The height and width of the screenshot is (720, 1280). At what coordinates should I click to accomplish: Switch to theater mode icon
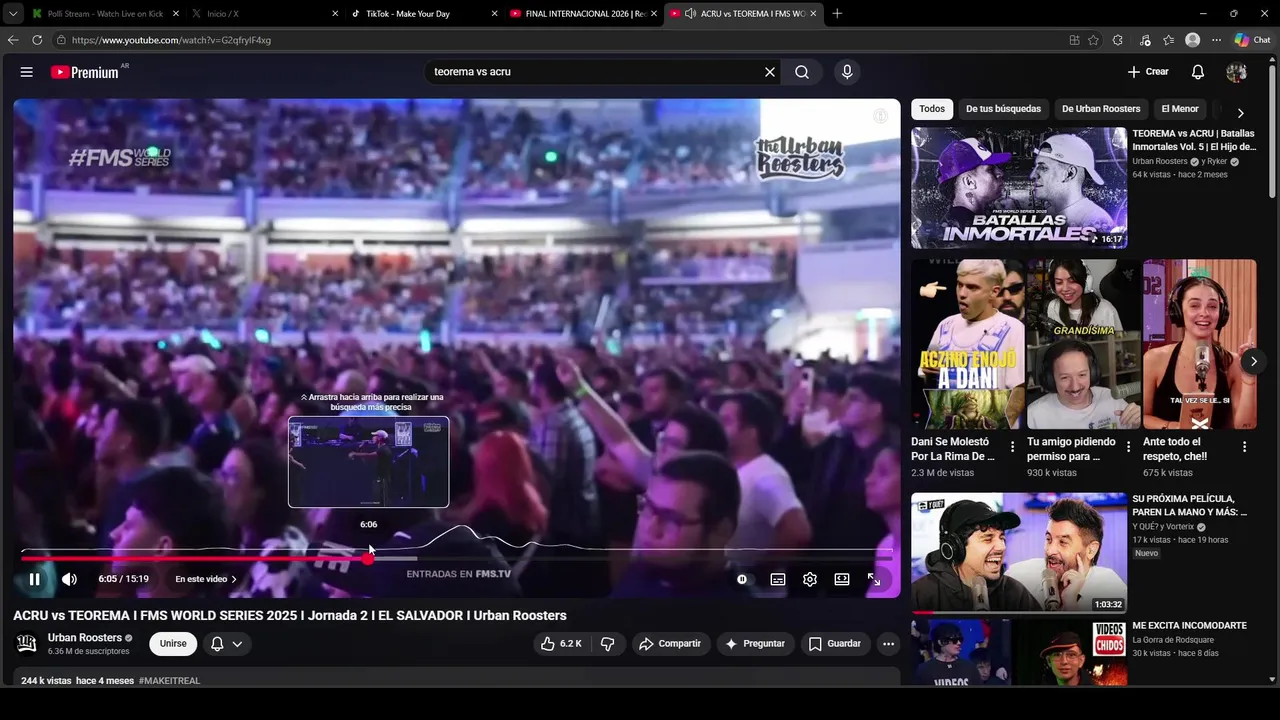842,579
